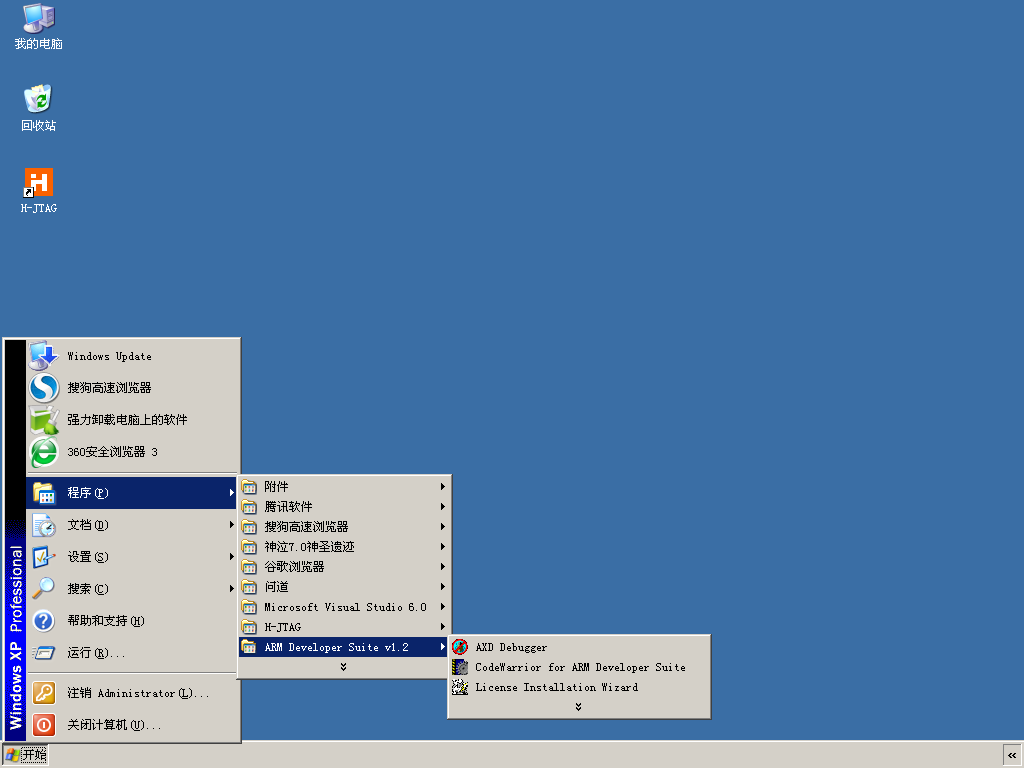Select the Windows Update text entry
This screenshot has height=768, width=1024.
[x=109, y=357]
